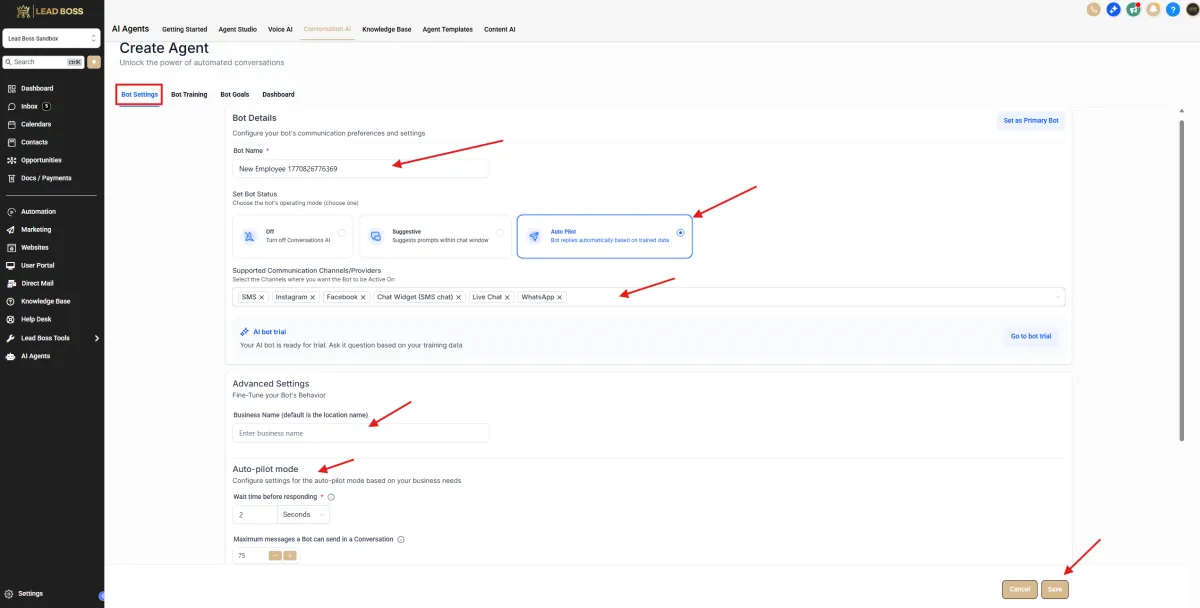The image size is (1200, 608).
Task: Select the Off bot status radio
Action: [x=342, y=232]
